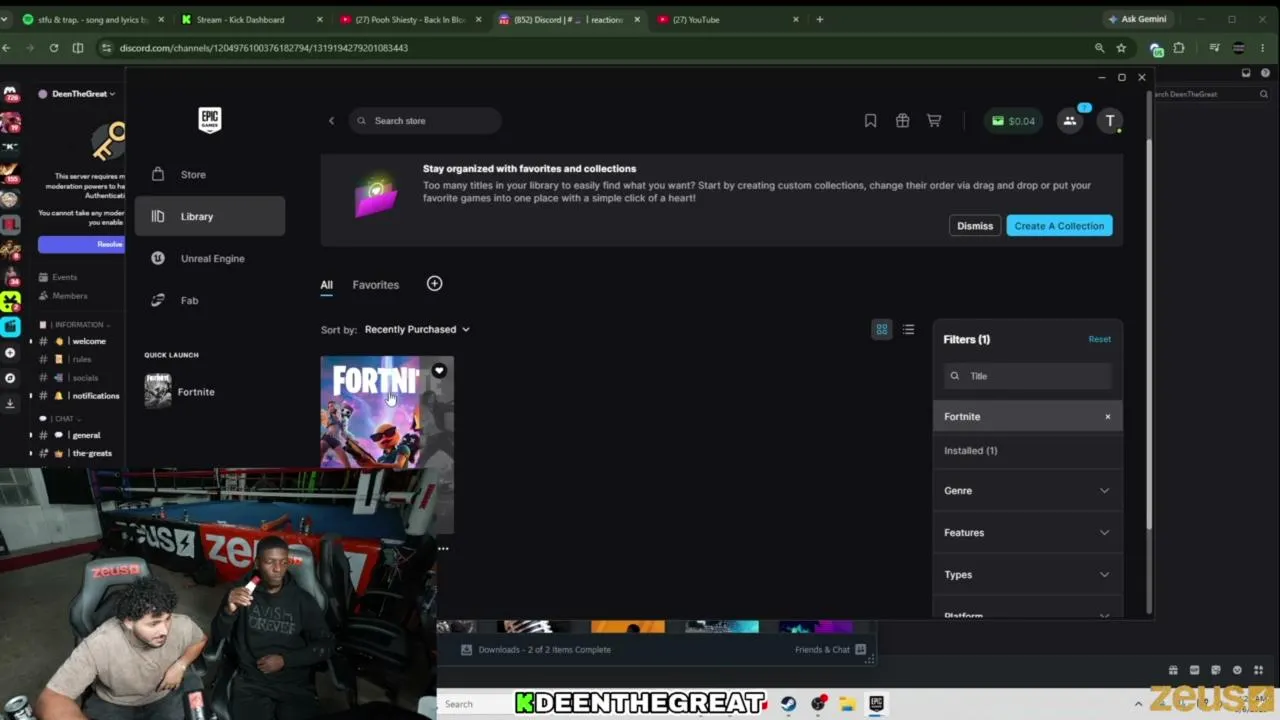Reload the page in Chrome
The width and height of the screenshot is (1280, 720).
point(54,48)
